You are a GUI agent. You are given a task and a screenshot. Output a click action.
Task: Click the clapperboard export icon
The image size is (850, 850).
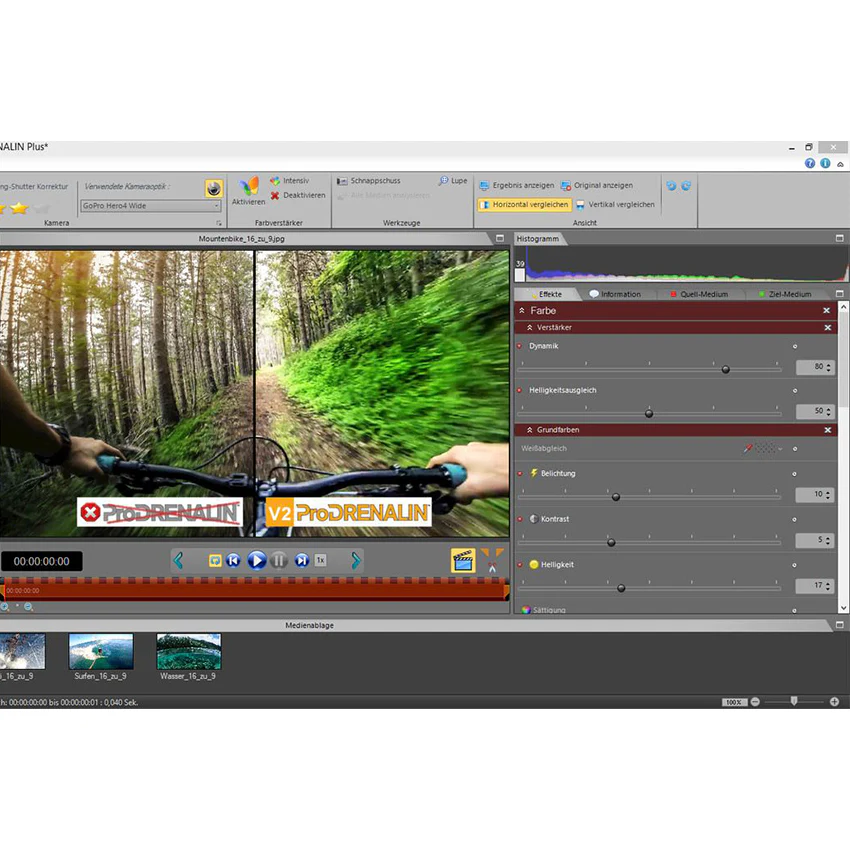tap(463, 561)
